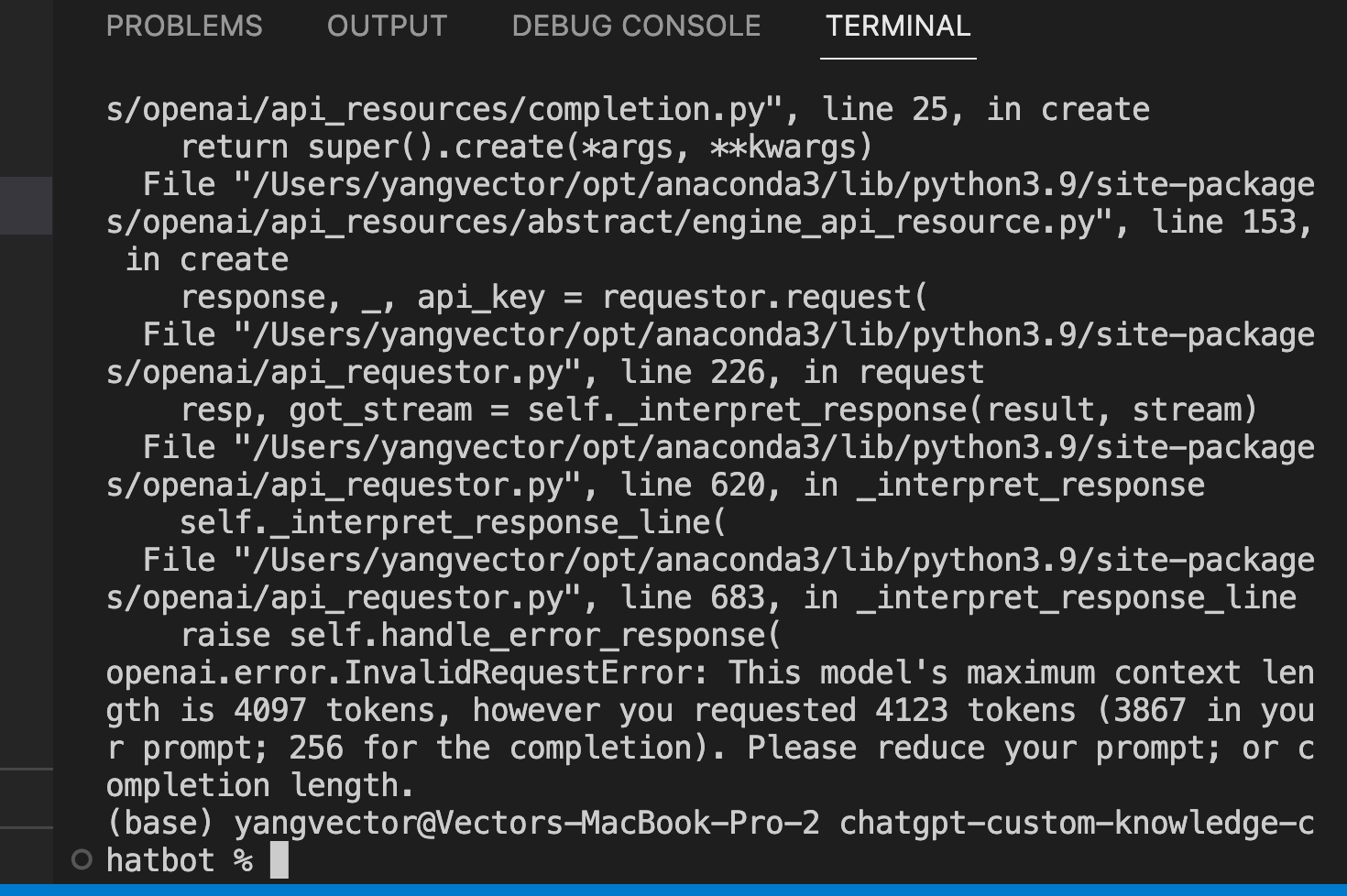
Task: Switch to the PROBLEMS tab
Action: coord(183,26)
